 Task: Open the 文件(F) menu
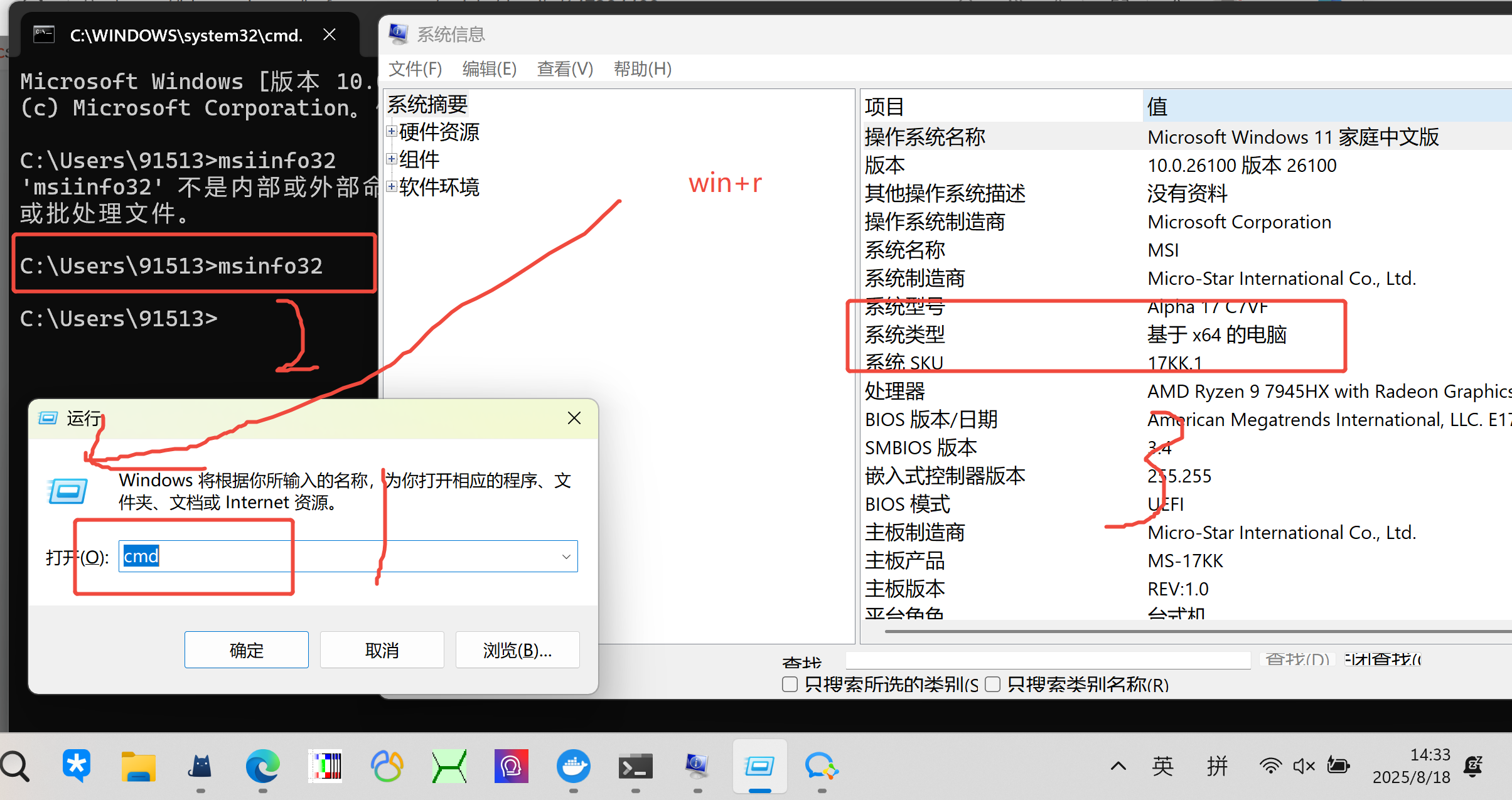pos(415,68)
